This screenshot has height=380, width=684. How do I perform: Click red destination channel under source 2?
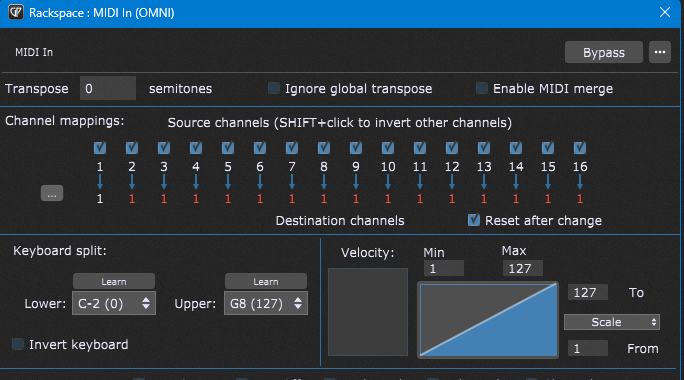(132, 199)
